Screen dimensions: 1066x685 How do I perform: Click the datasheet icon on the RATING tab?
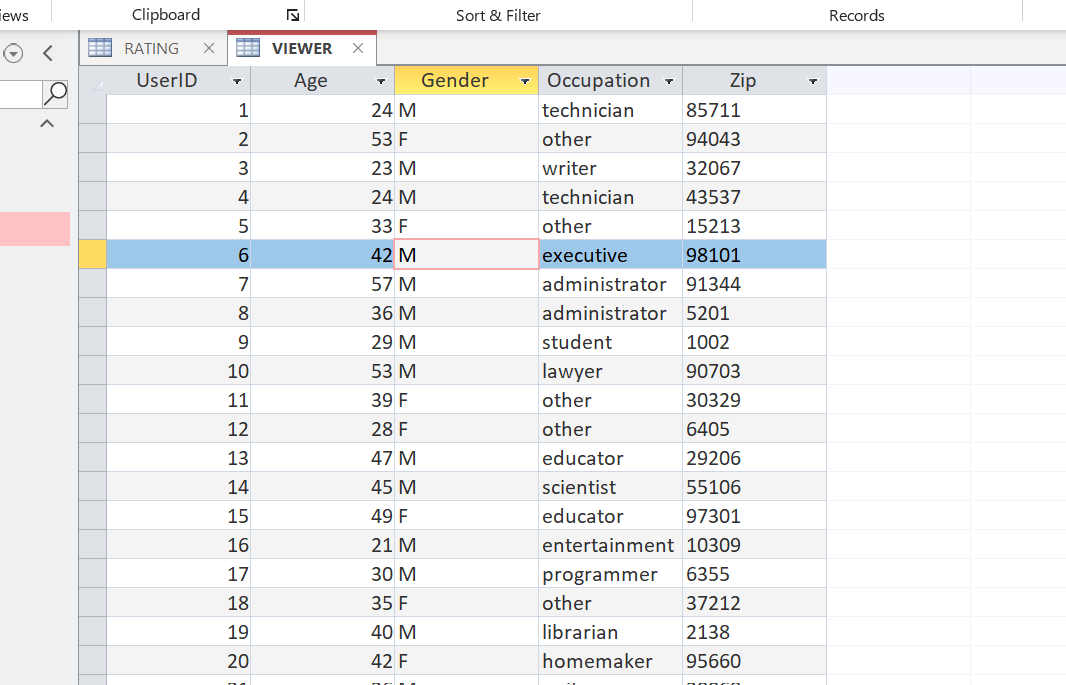coord(100,47)
